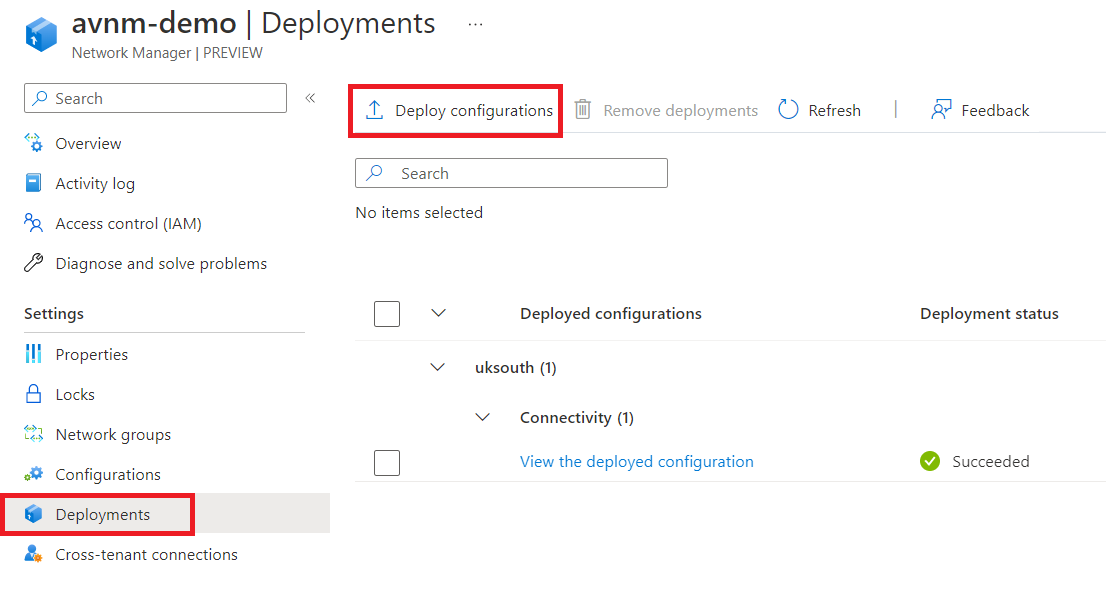This screenshot has width=1106, height=591.
Task: Toggle the select-all checkbox in table header
Action: click(x=387, y=314)
